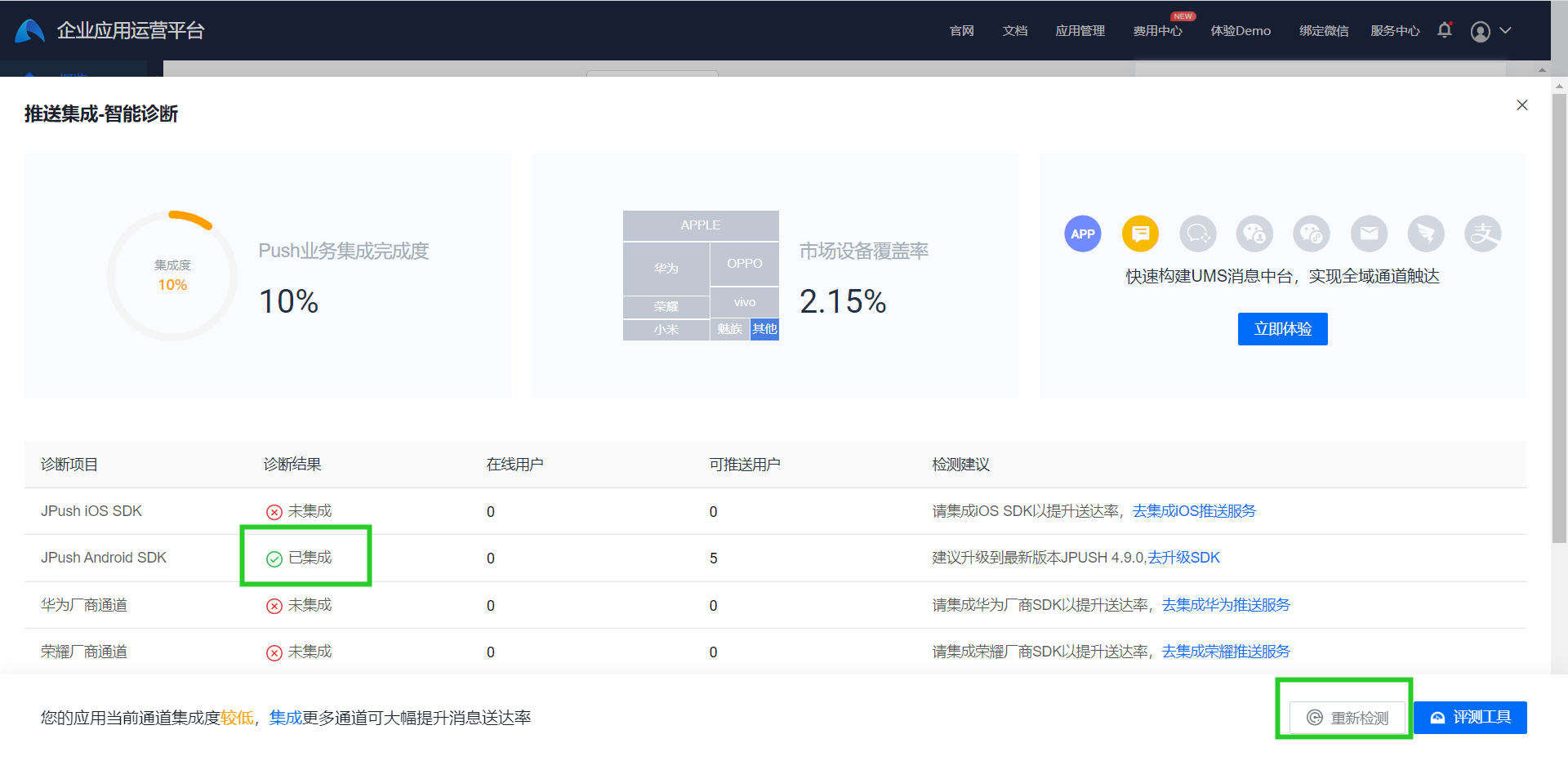Click the red X icon in JPush iOS SDK row

(x=274, y=512)
